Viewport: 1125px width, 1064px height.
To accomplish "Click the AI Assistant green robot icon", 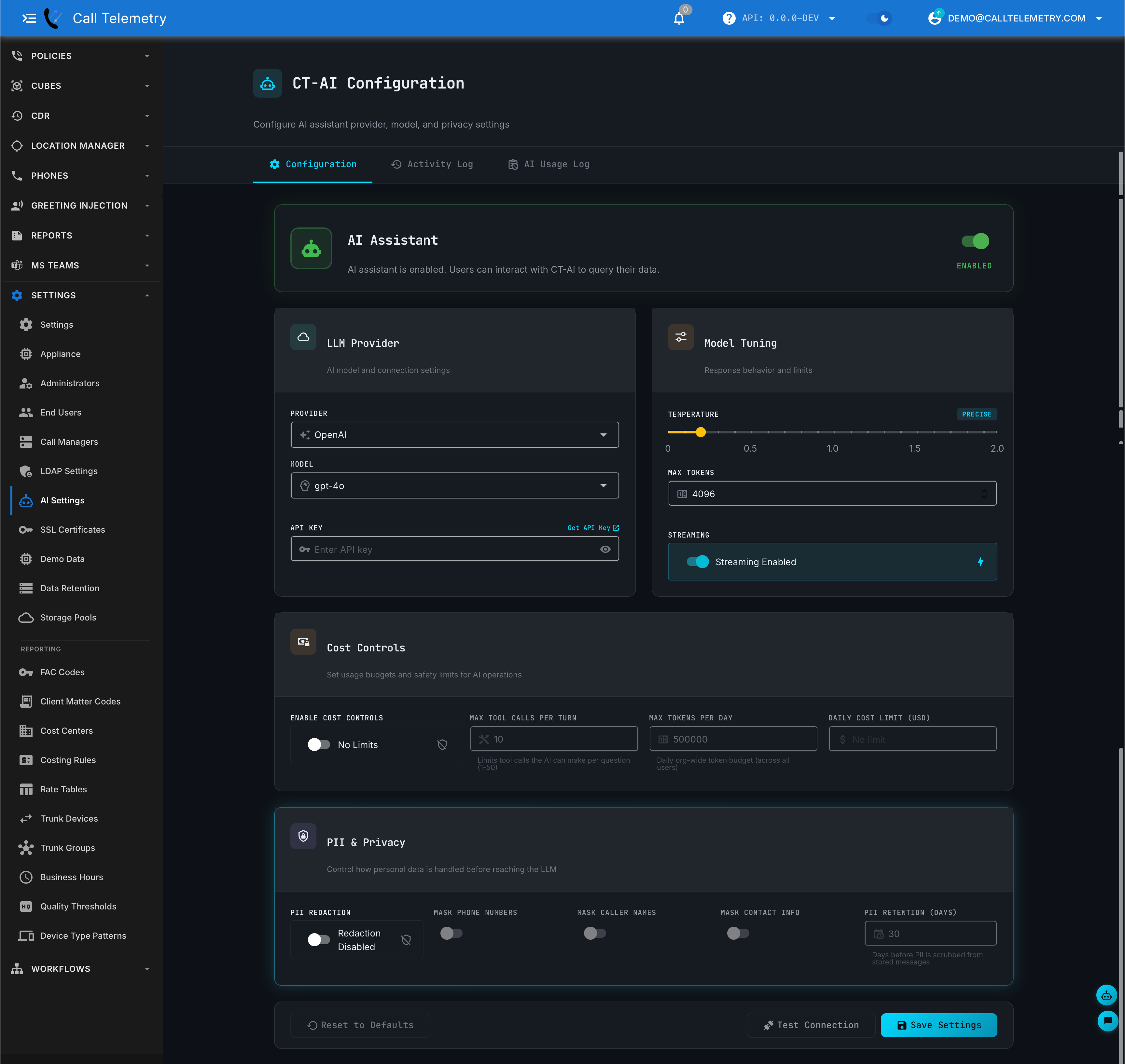I will coord(311,248).
